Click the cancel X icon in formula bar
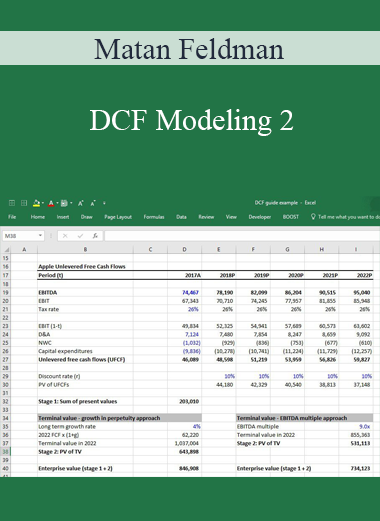Viewport: 380px width, 521px height. [65, 236]
